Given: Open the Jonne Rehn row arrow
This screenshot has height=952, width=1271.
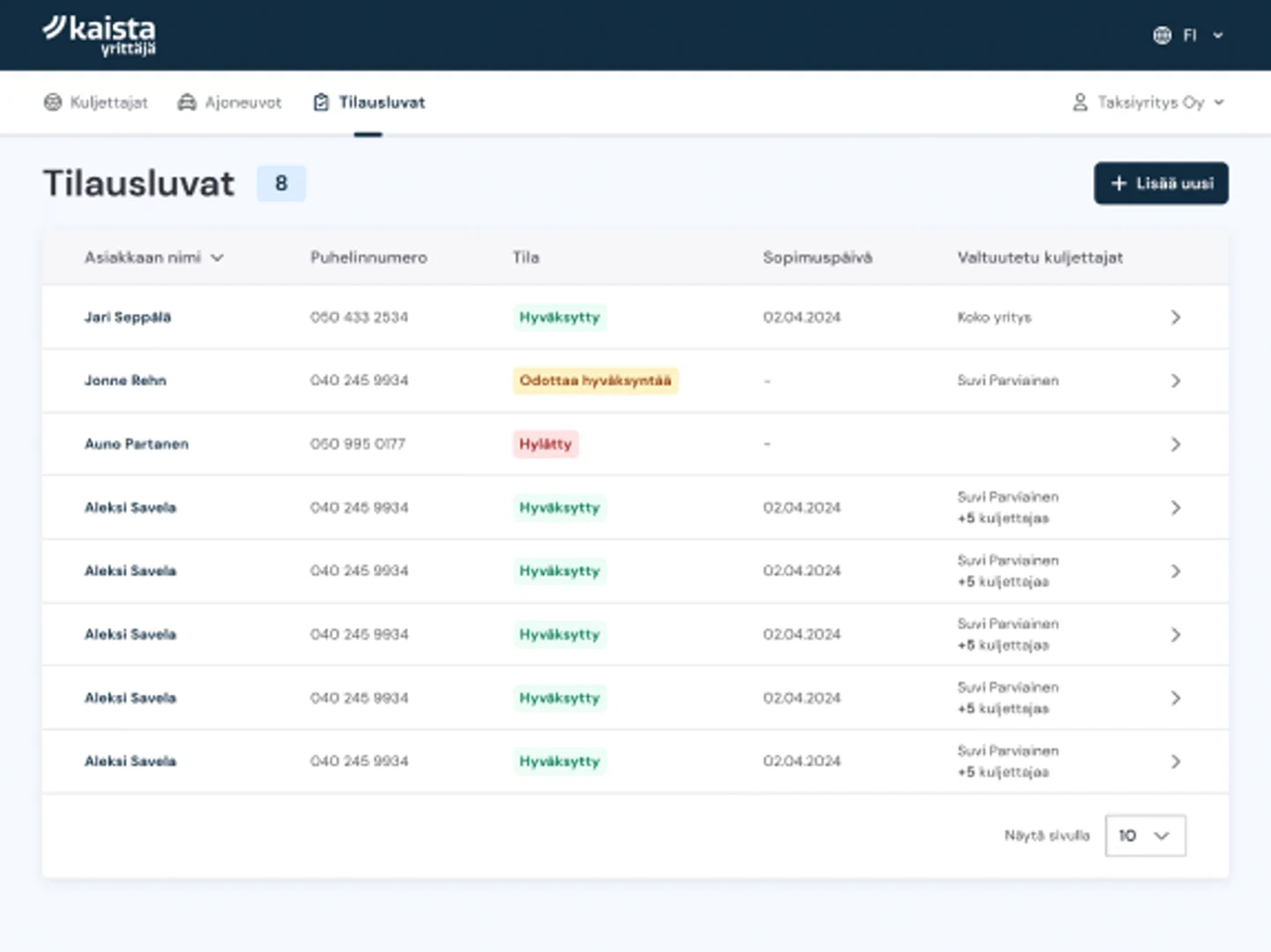Looking at the screenshot, I should pyautogui.click(x=1176, y=381).
